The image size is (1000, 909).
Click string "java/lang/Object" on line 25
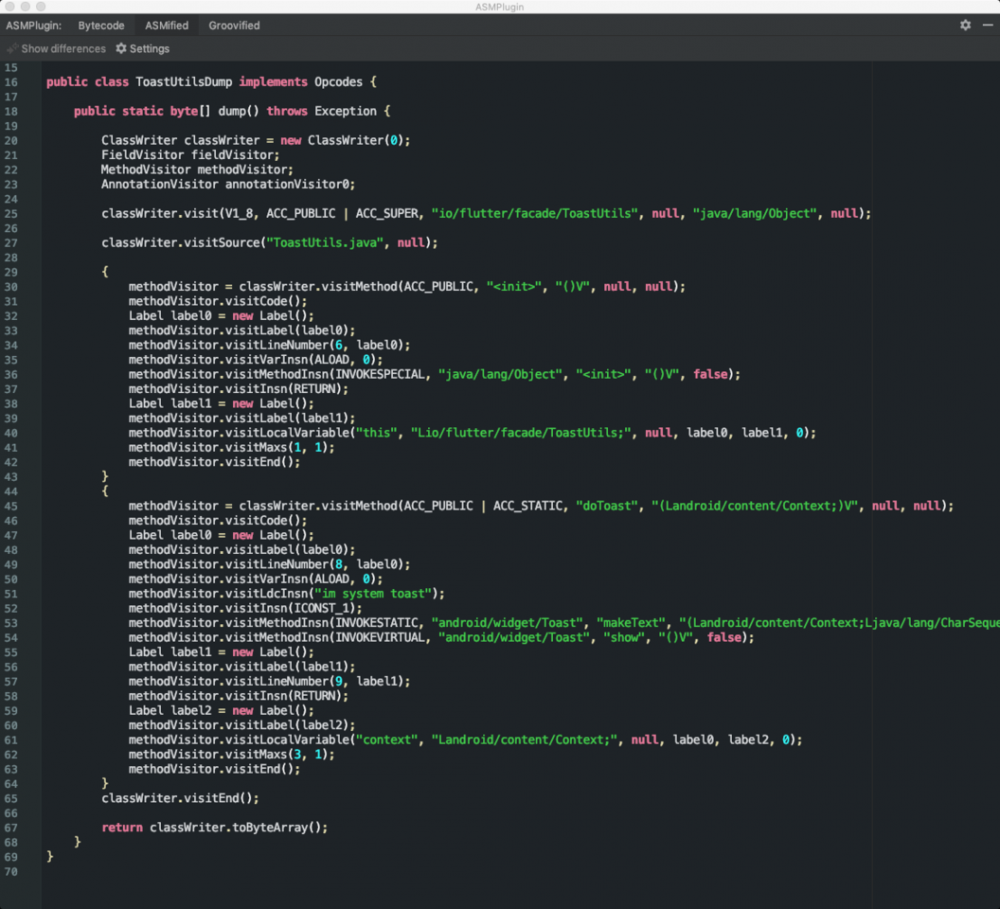755,214
